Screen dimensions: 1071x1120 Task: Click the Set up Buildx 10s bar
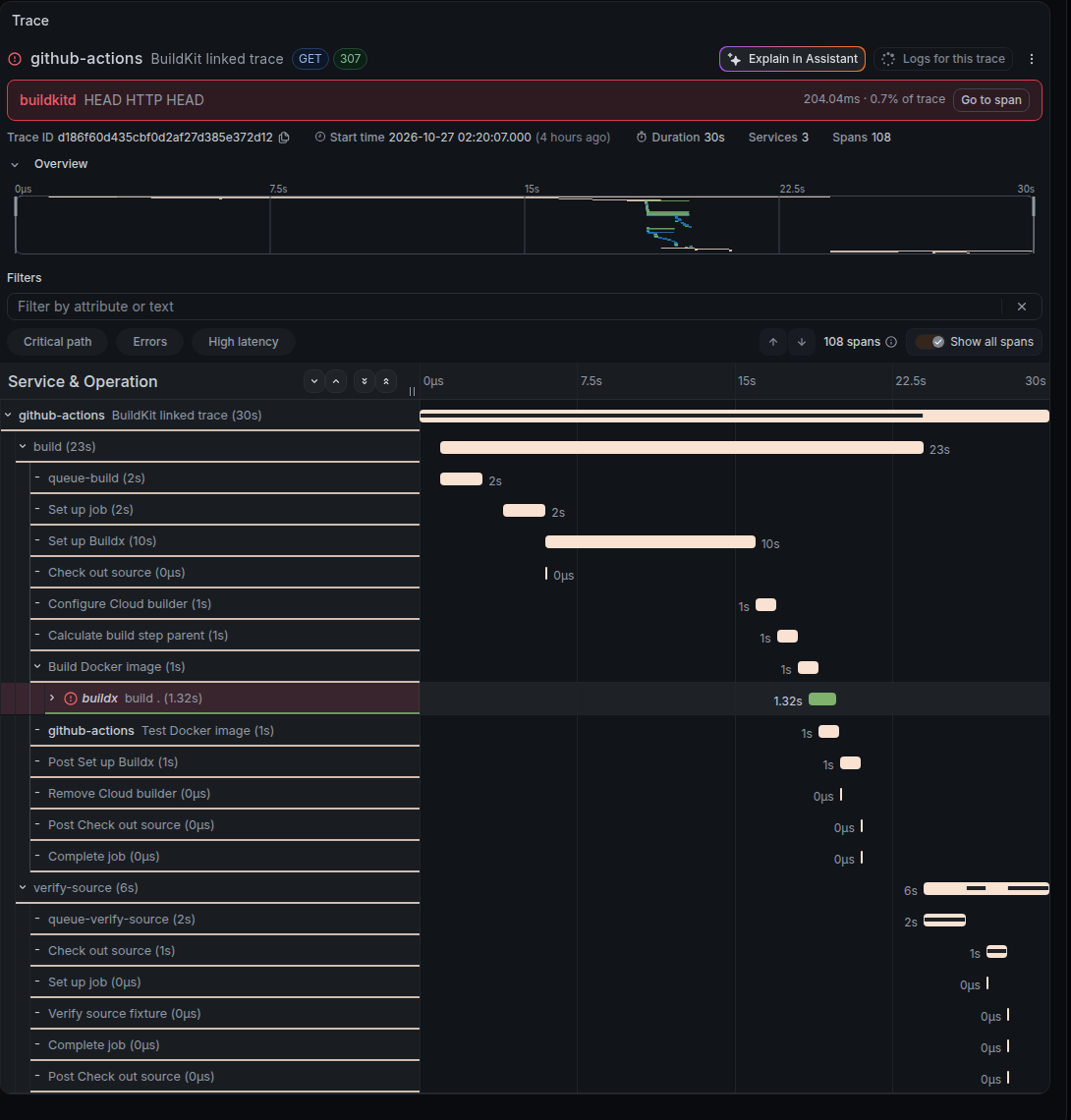[x=650, y=542]
